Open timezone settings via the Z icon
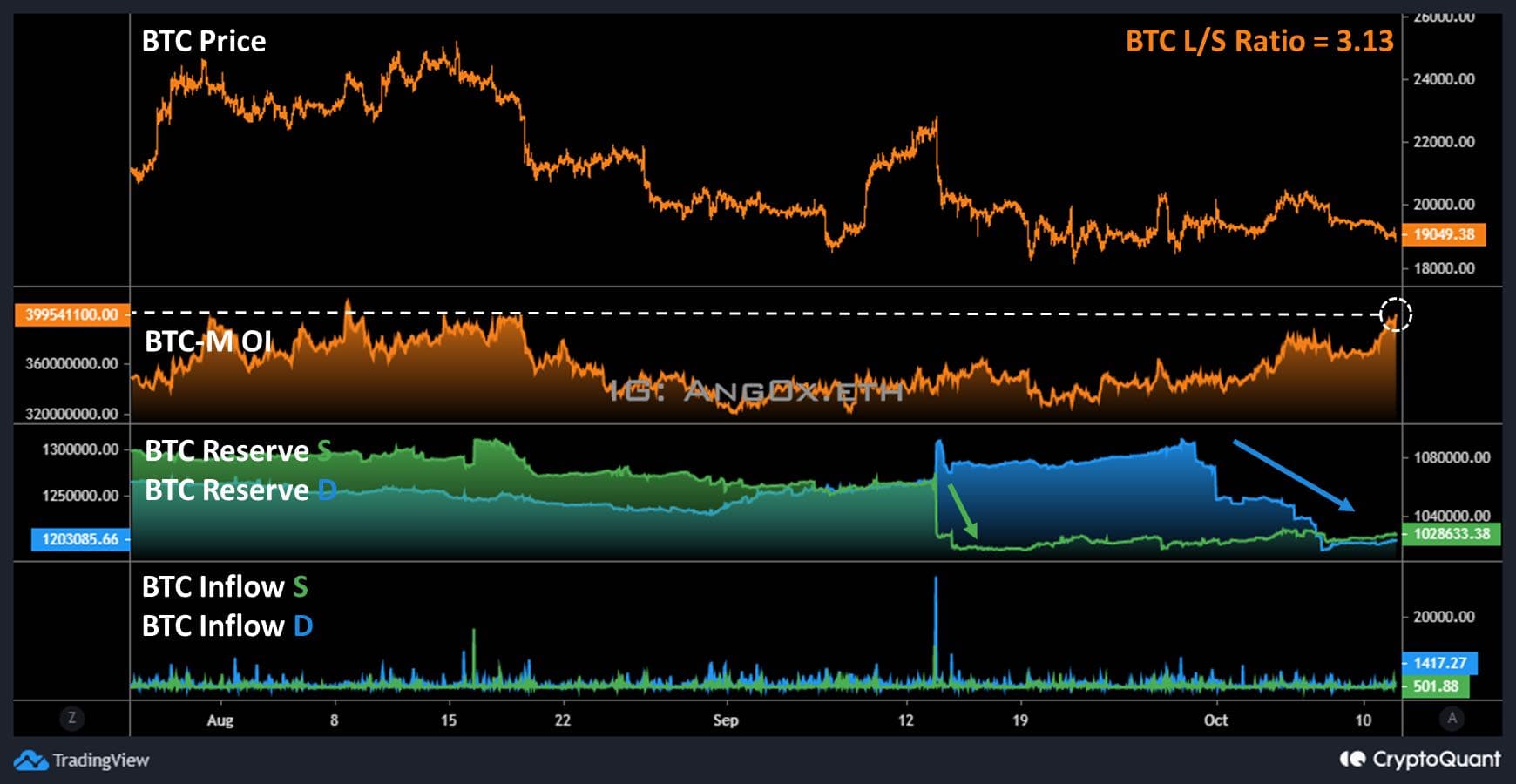 pyautogui.click(x=73, y=719)
